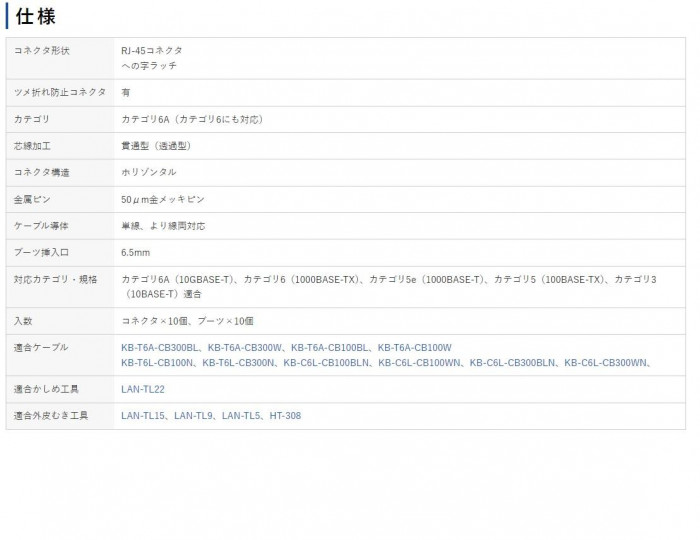This screenshot has height=540, width=700.
Task: Select the 50μm金メッキピン value
Action: (x=163, y=199)
